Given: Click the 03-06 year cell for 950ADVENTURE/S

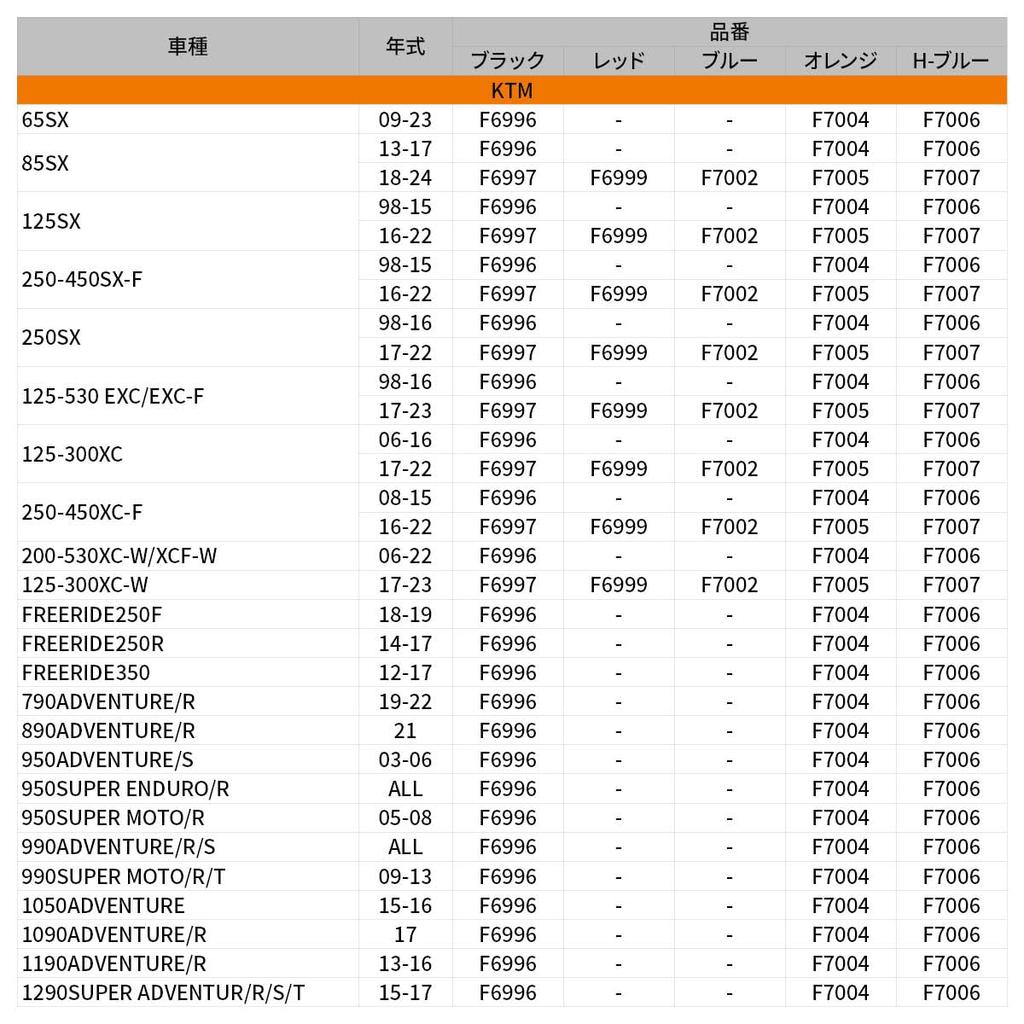Looking at the screenshot, I should [405, 760].
